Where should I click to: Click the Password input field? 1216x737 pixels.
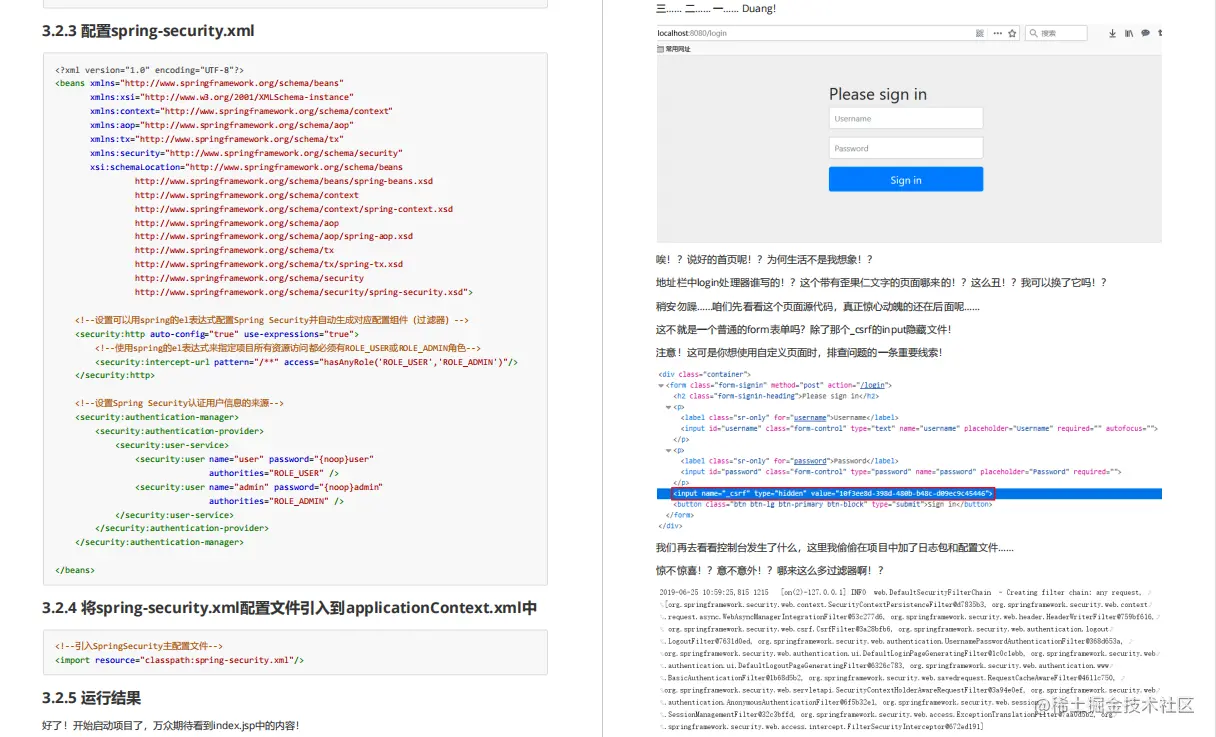(x=906, y=148)
